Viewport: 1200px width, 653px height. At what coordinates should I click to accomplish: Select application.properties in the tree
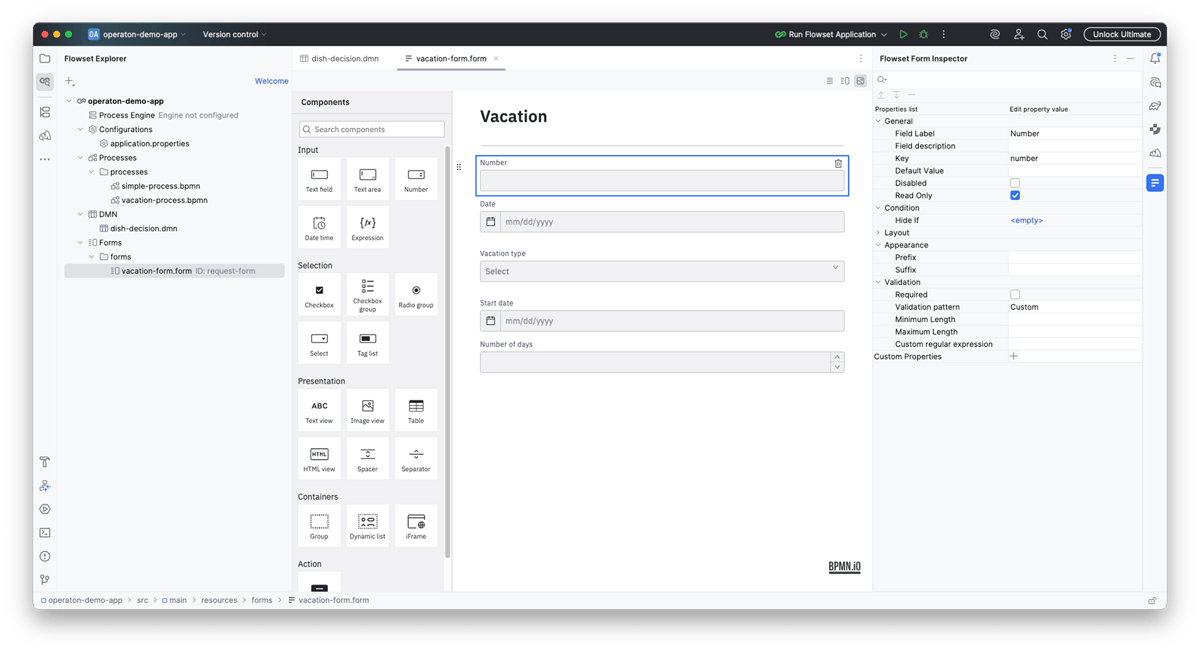[150, 143]
